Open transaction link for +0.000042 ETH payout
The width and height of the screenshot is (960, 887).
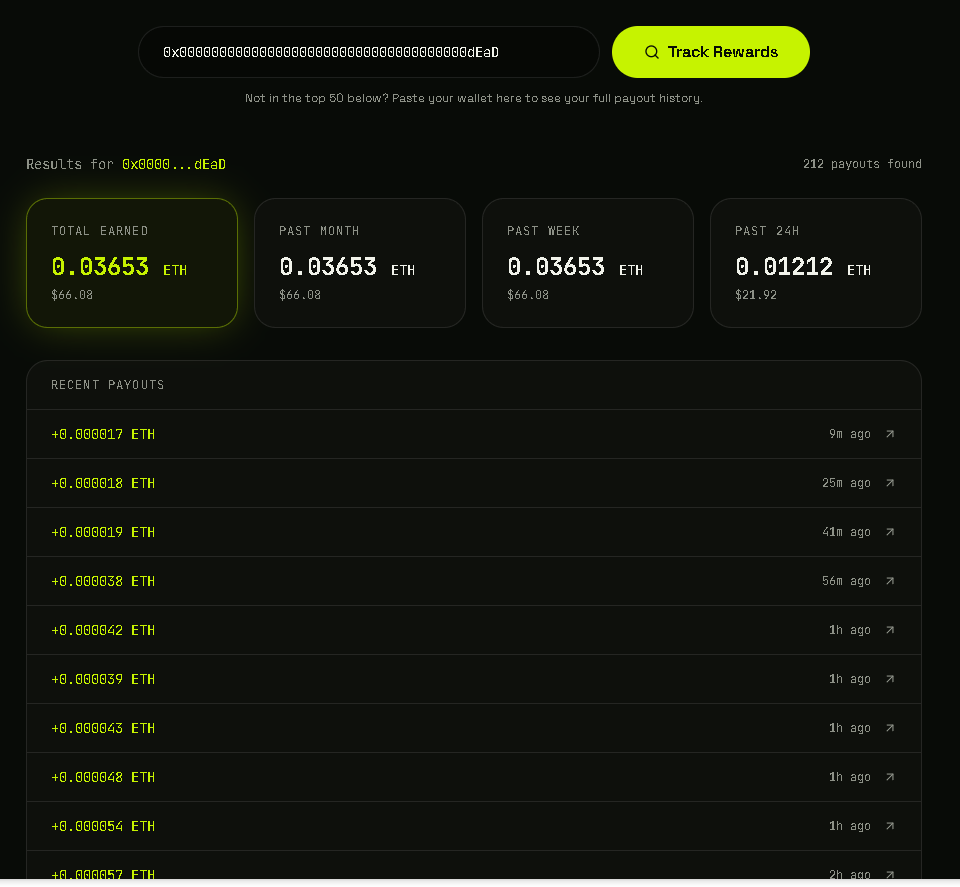point(890,630)
